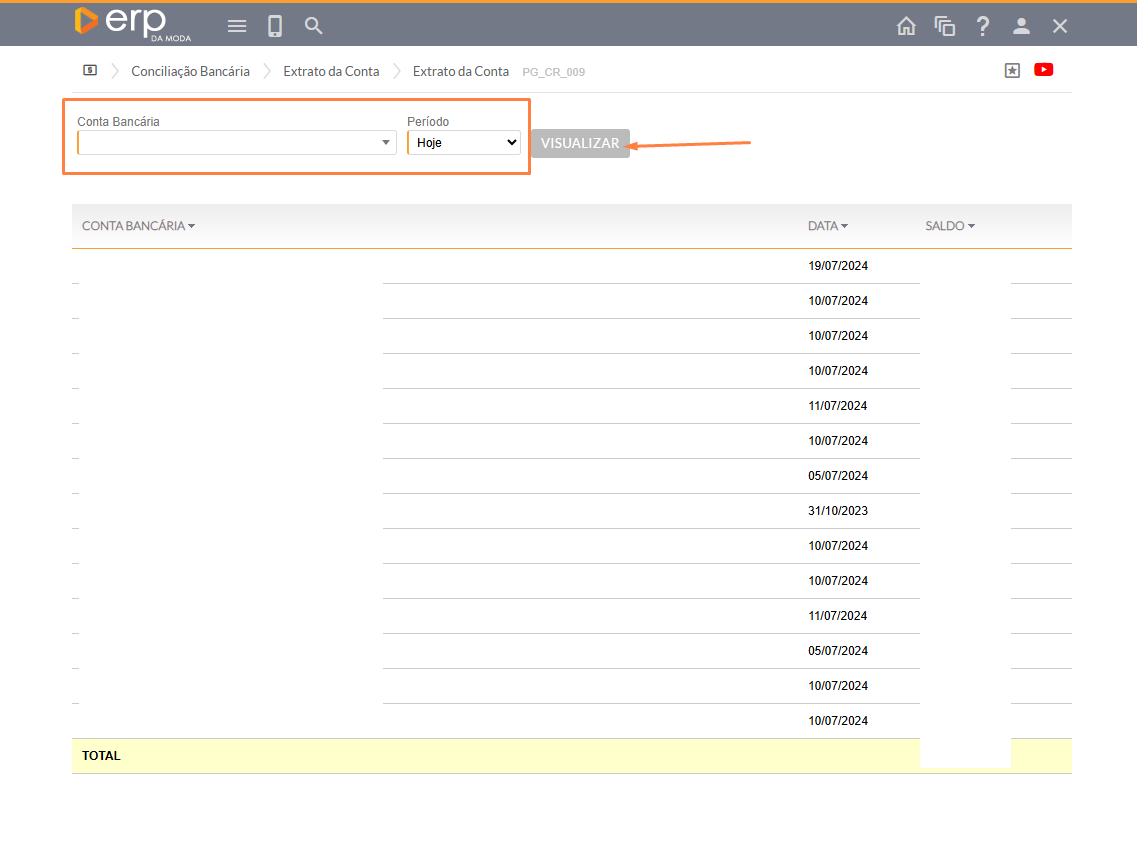Open the YouTube tutorial video icon
The height and width of the screenshot is (854, 1137).
click(x=1044, y=70)
